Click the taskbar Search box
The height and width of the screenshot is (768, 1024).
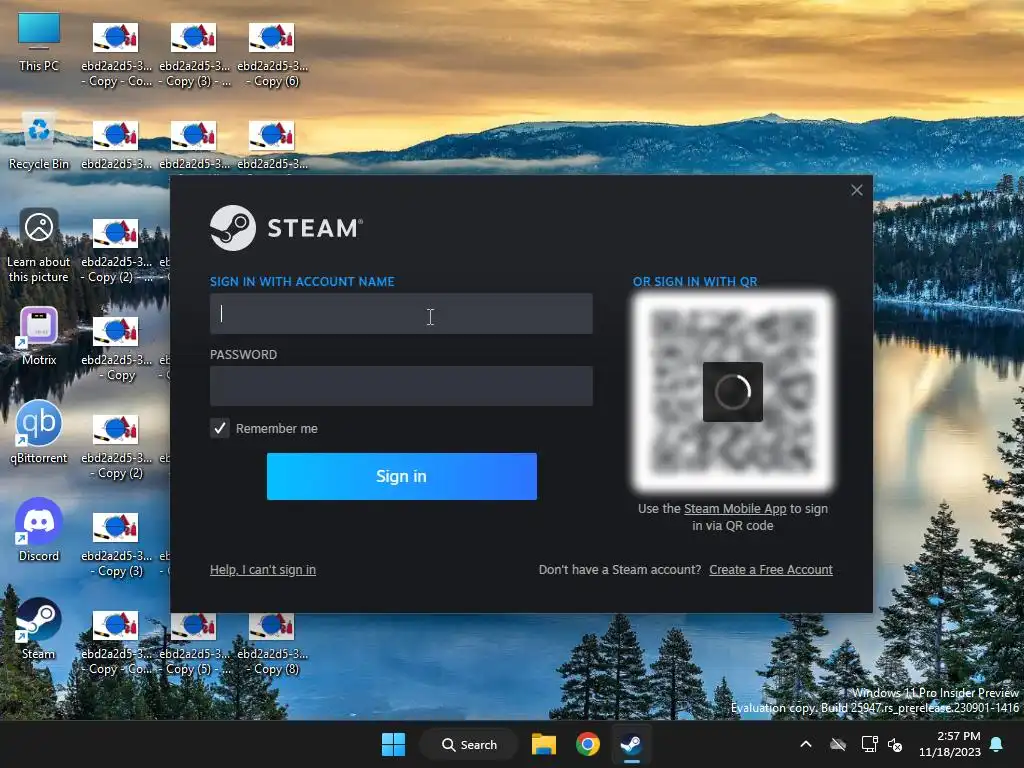coord(470,744)
